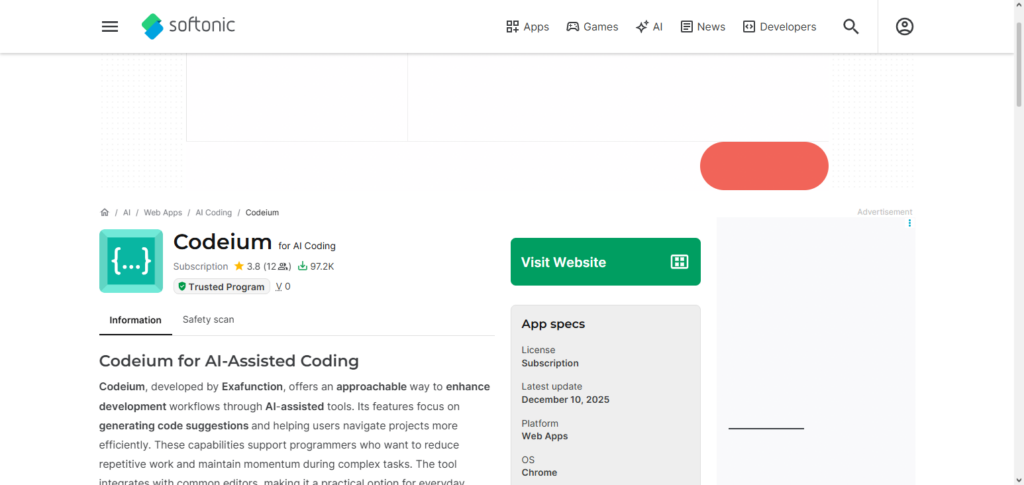The width and height of the screenshot is (1024, 485).
Task: Go to home via breadcrumb house icon
Action: point(104,212)
